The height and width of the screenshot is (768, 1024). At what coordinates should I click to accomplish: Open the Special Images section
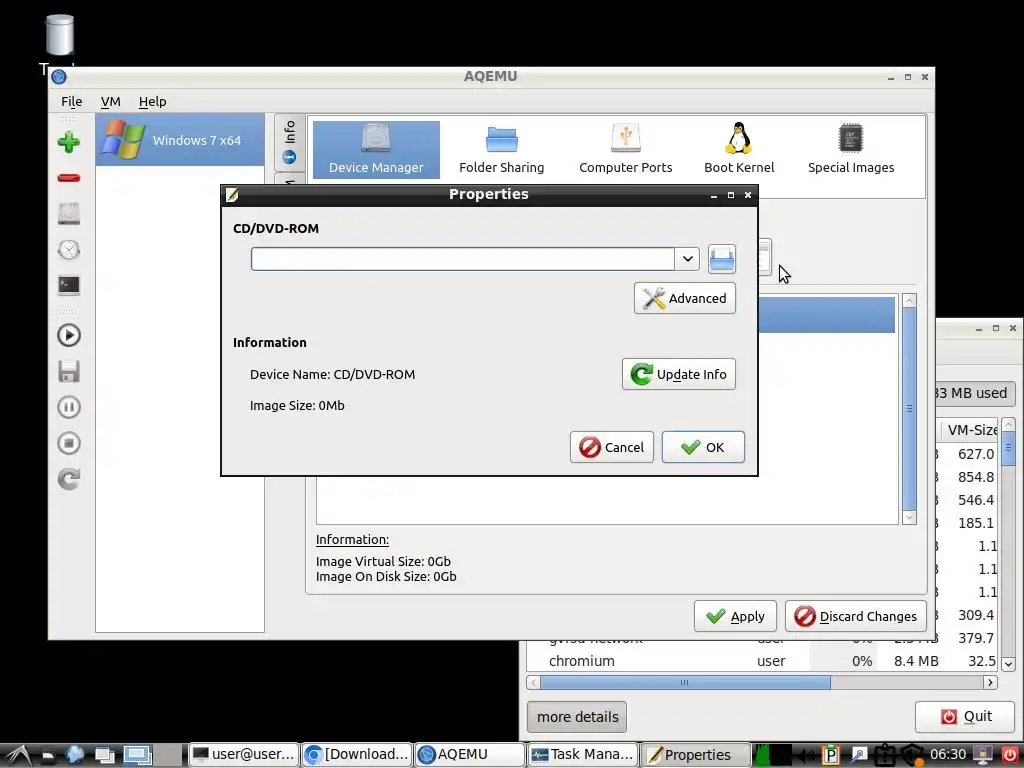pyautogui.click(x=851, y=150)
